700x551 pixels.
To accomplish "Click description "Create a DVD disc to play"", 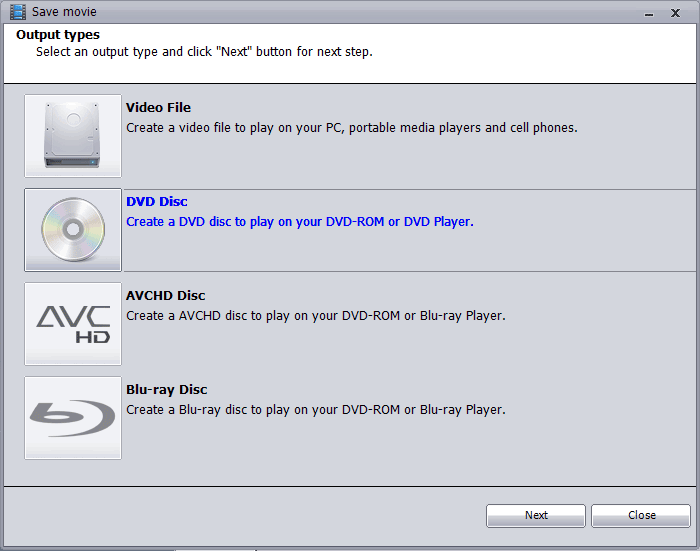I will tap(300, 222).
